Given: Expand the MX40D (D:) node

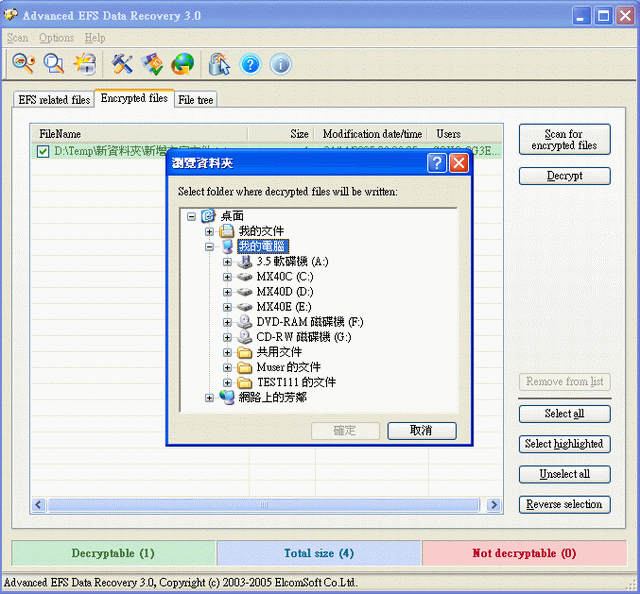Looking at the screenshot, I should coord(227,292).
